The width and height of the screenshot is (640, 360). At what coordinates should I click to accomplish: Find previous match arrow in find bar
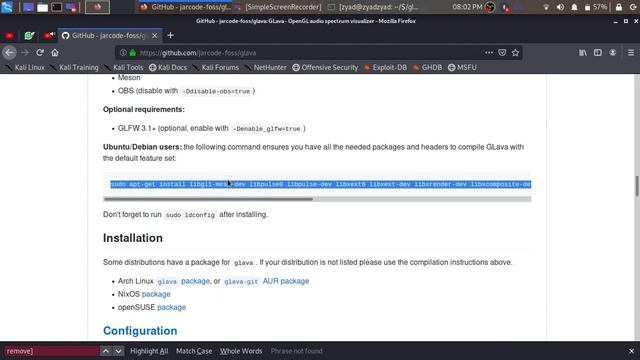105,351
